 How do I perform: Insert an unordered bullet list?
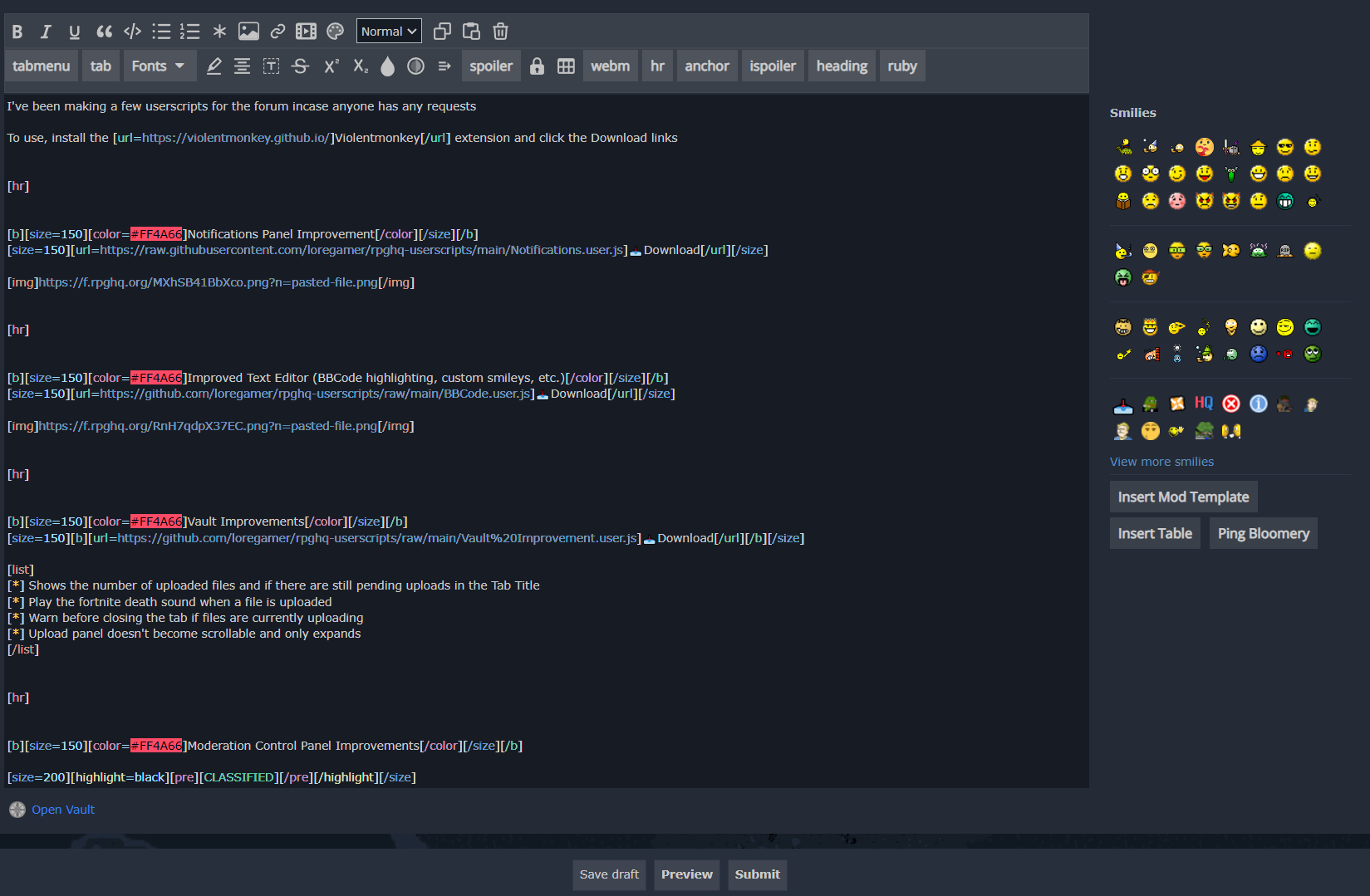(161, 32)
